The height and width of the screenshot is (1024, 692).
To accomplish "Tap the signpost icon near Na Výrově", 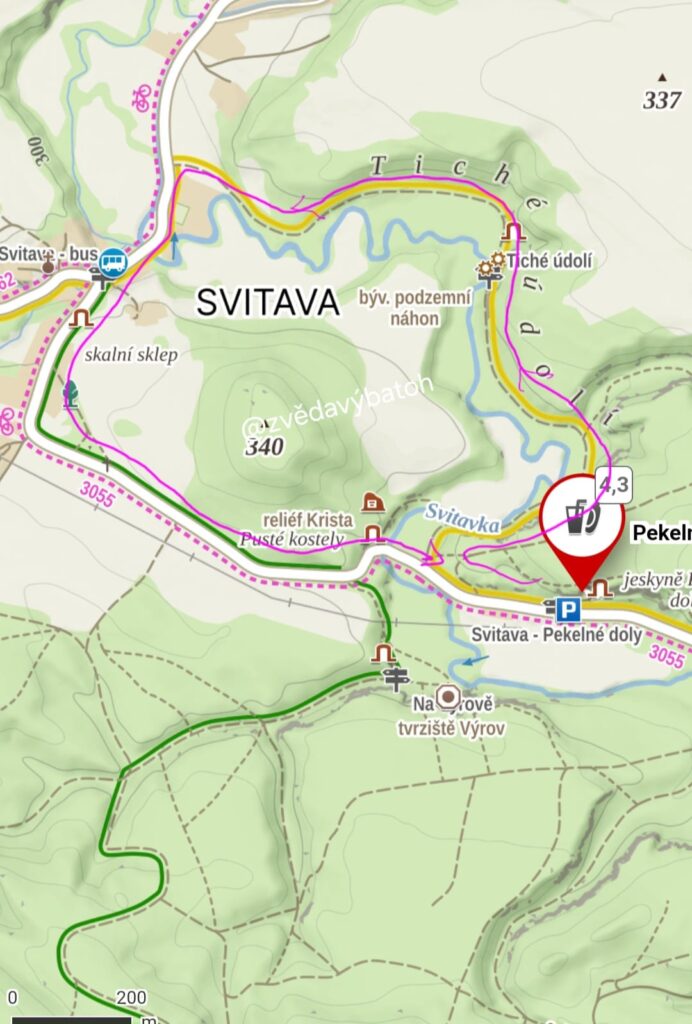I will [396, 679].
